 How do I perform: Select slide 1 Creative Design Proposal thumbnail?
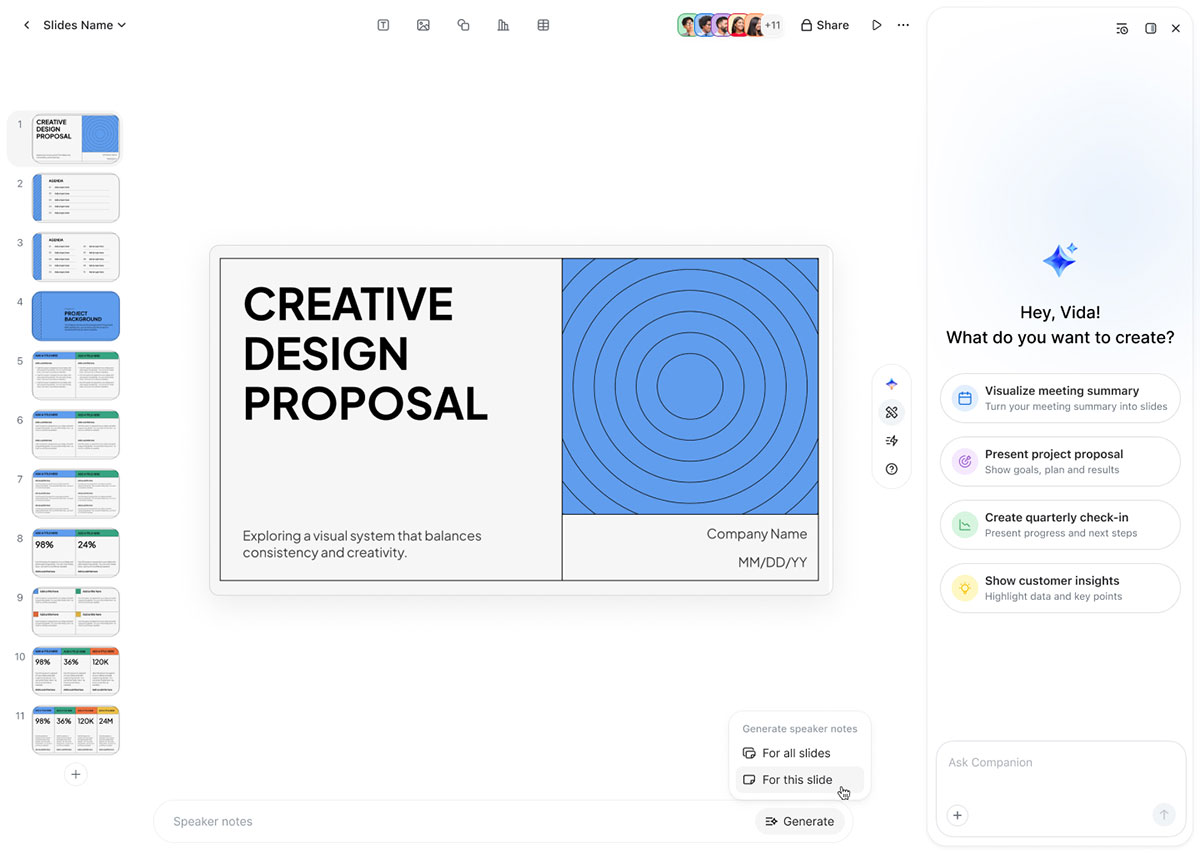pos(76,138)
